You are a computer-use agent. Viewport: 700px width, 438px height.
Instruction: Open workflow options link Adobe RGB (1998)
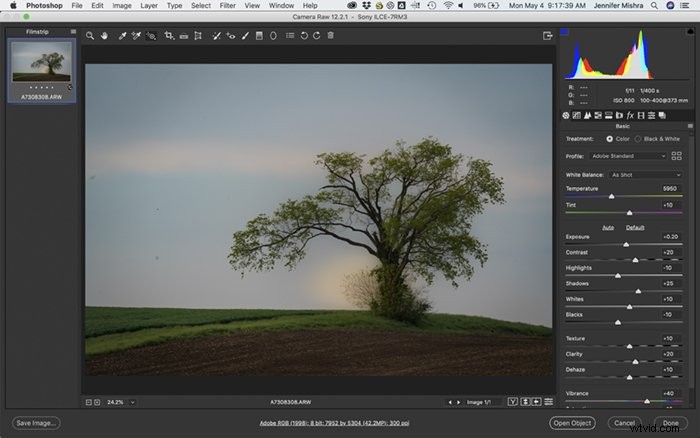(334, 423)
